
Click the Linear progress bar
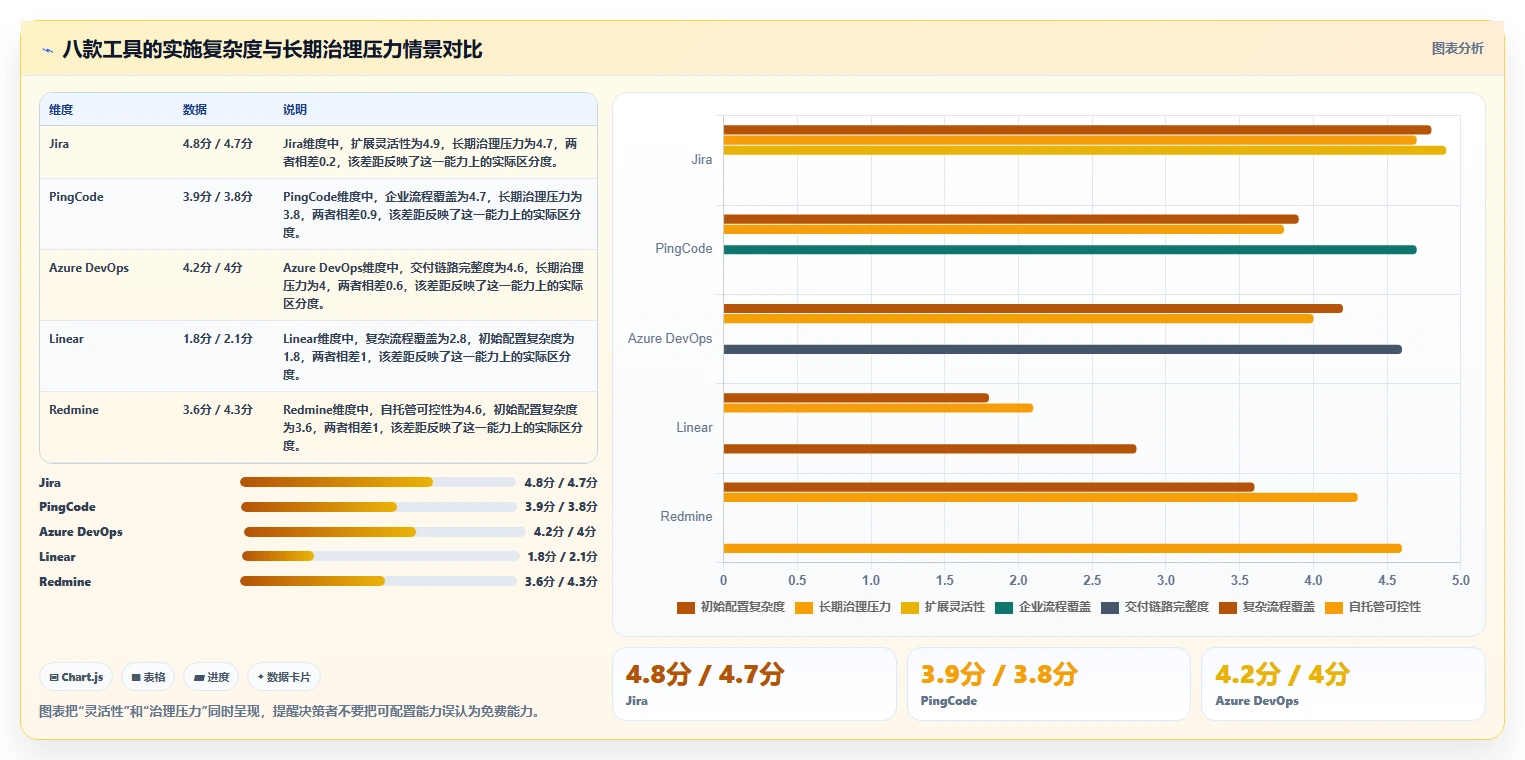[x=381, y=556]
